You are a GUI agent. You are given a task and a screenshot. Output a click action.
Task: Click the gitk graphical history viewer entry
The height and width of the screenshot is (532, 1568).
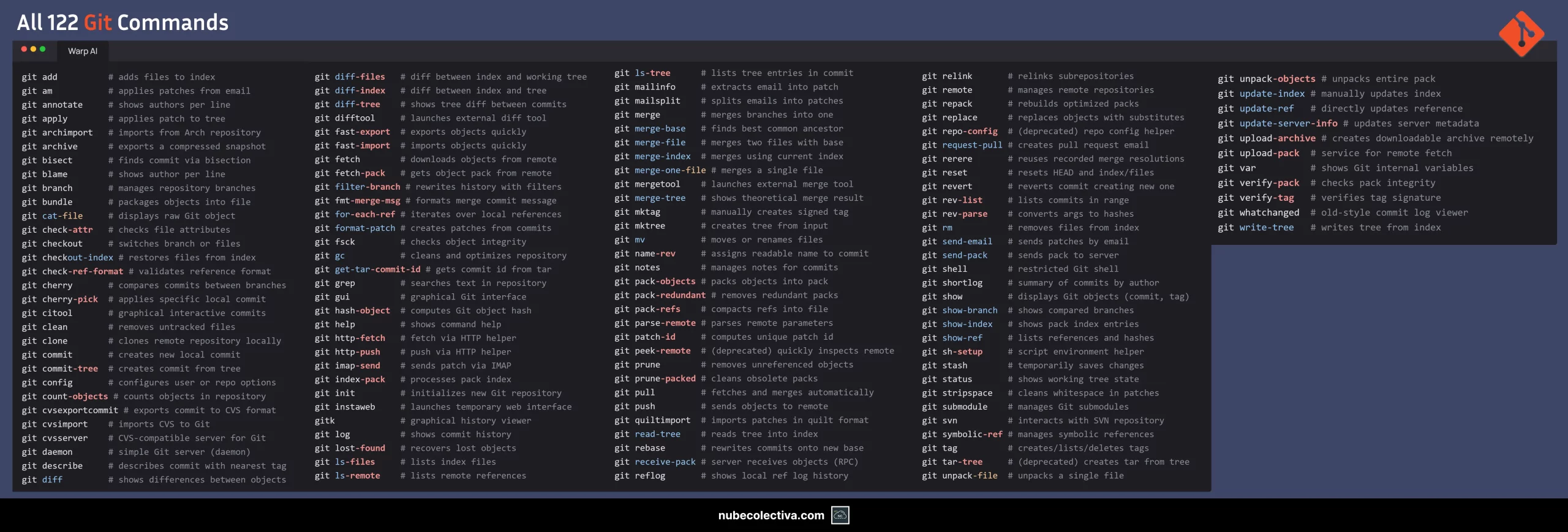pos(325,421)
